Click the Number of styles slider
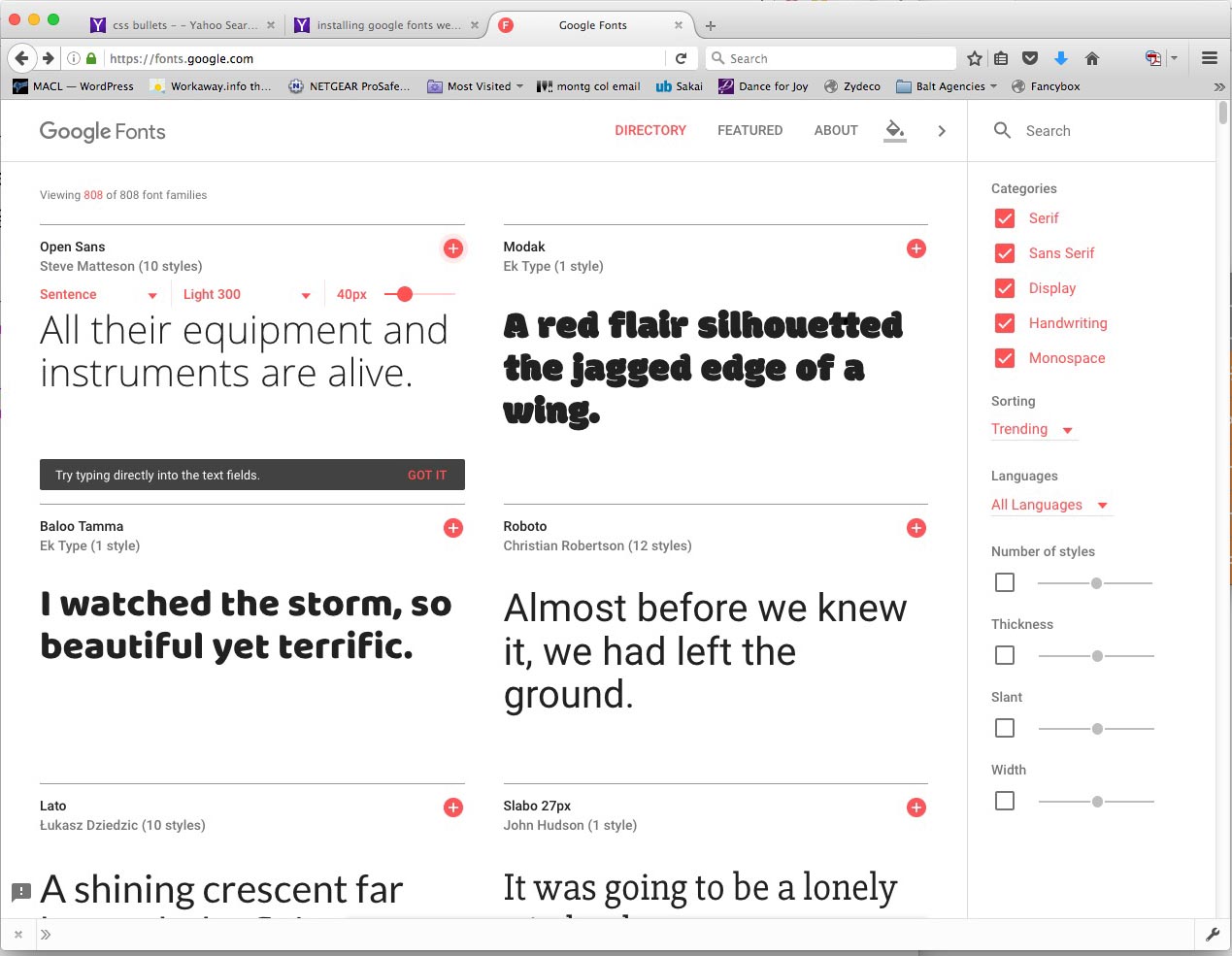The image size is (1232, 956). click(x=1095, y=583)
